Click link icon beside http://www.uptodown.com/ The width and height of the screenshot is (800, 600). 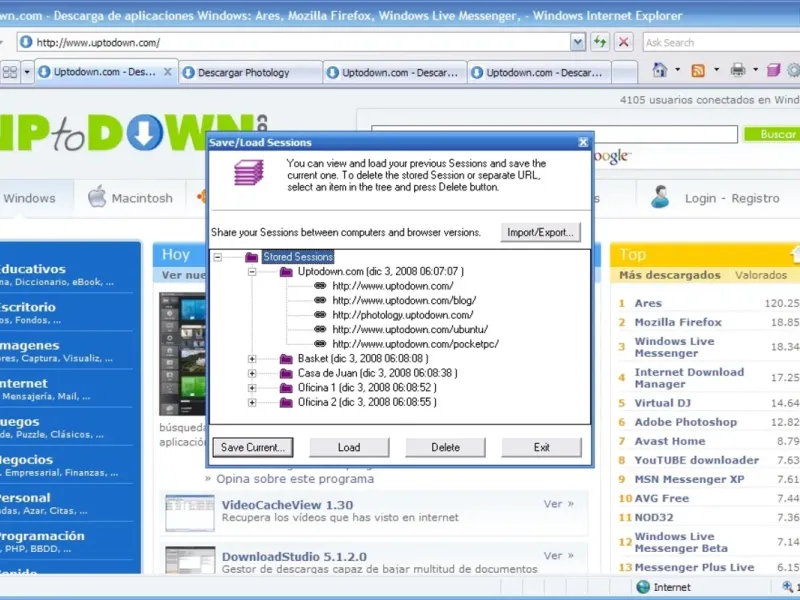[x=320, y=286]
